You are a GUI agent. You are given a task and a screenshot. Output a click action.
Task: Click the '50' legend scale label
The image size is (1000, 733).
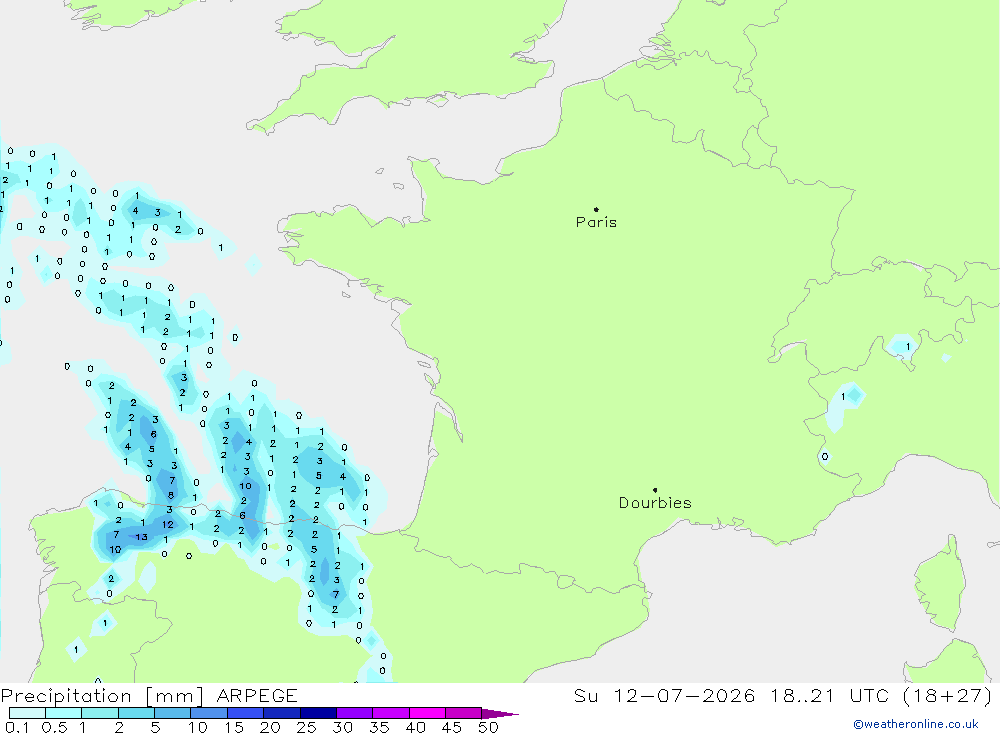[488, 727]
